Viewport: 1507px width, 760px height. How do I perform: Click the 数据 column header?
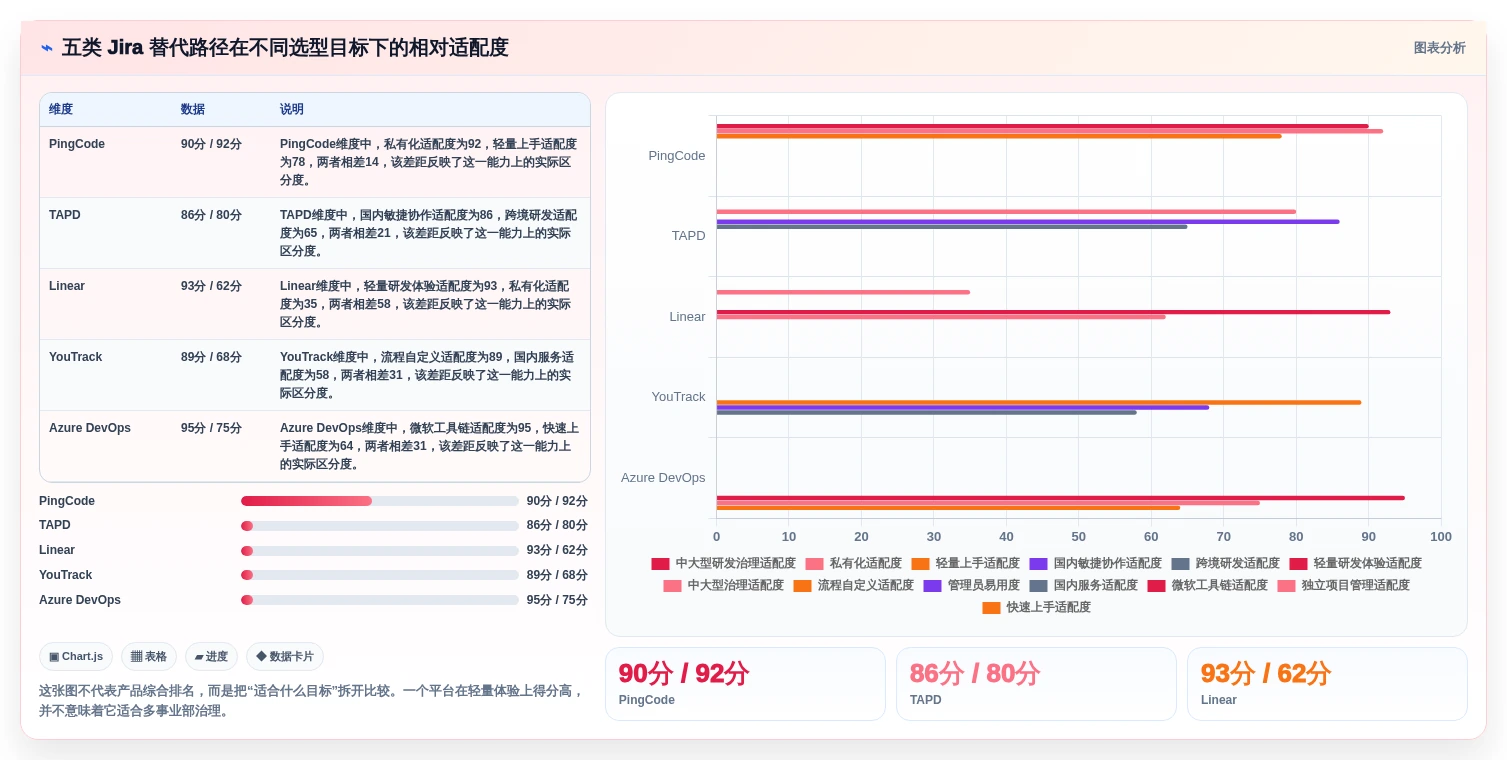(193, 109)
